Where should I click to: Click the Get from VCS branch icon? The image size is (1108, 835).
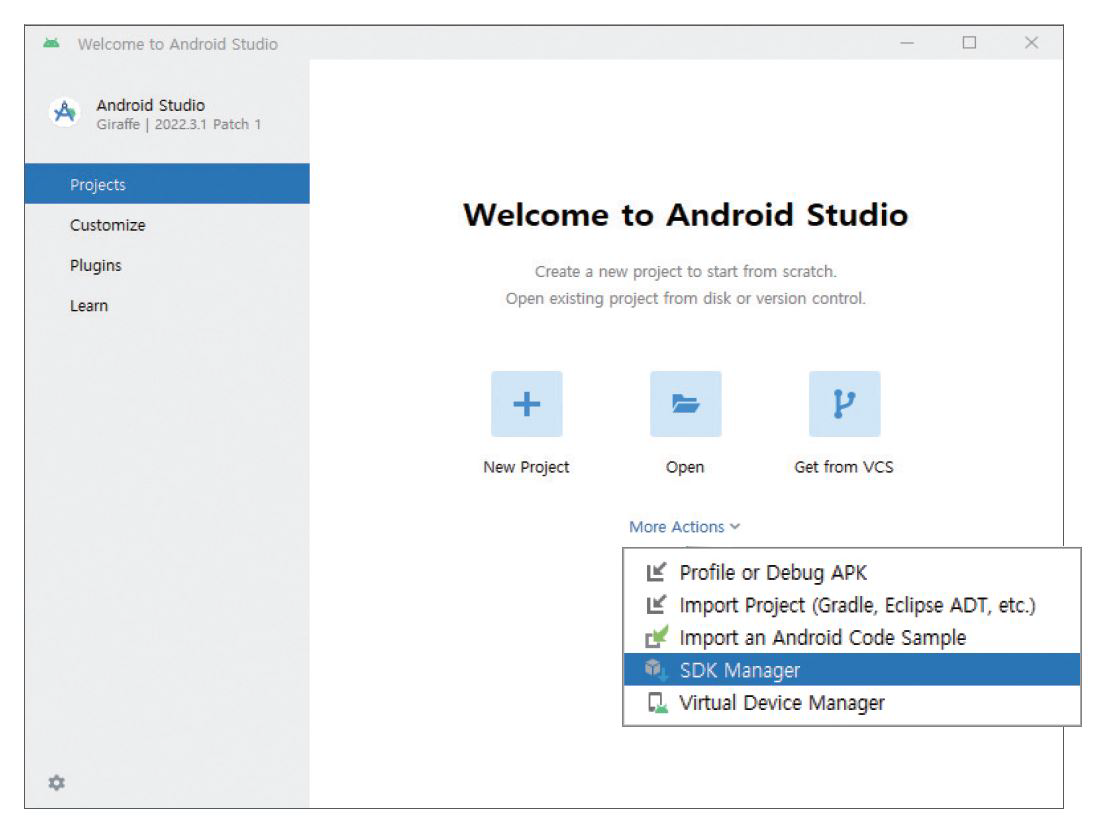[844, 403]
